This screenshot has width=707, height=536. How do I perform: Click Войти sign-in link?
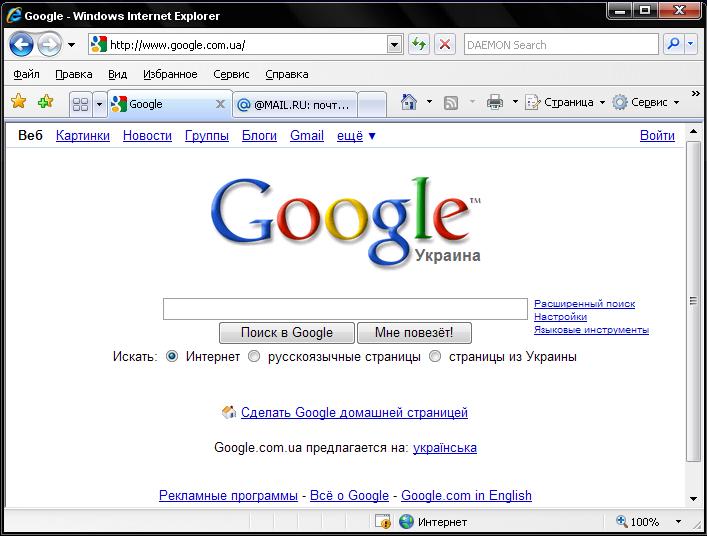tap(657, 135)
